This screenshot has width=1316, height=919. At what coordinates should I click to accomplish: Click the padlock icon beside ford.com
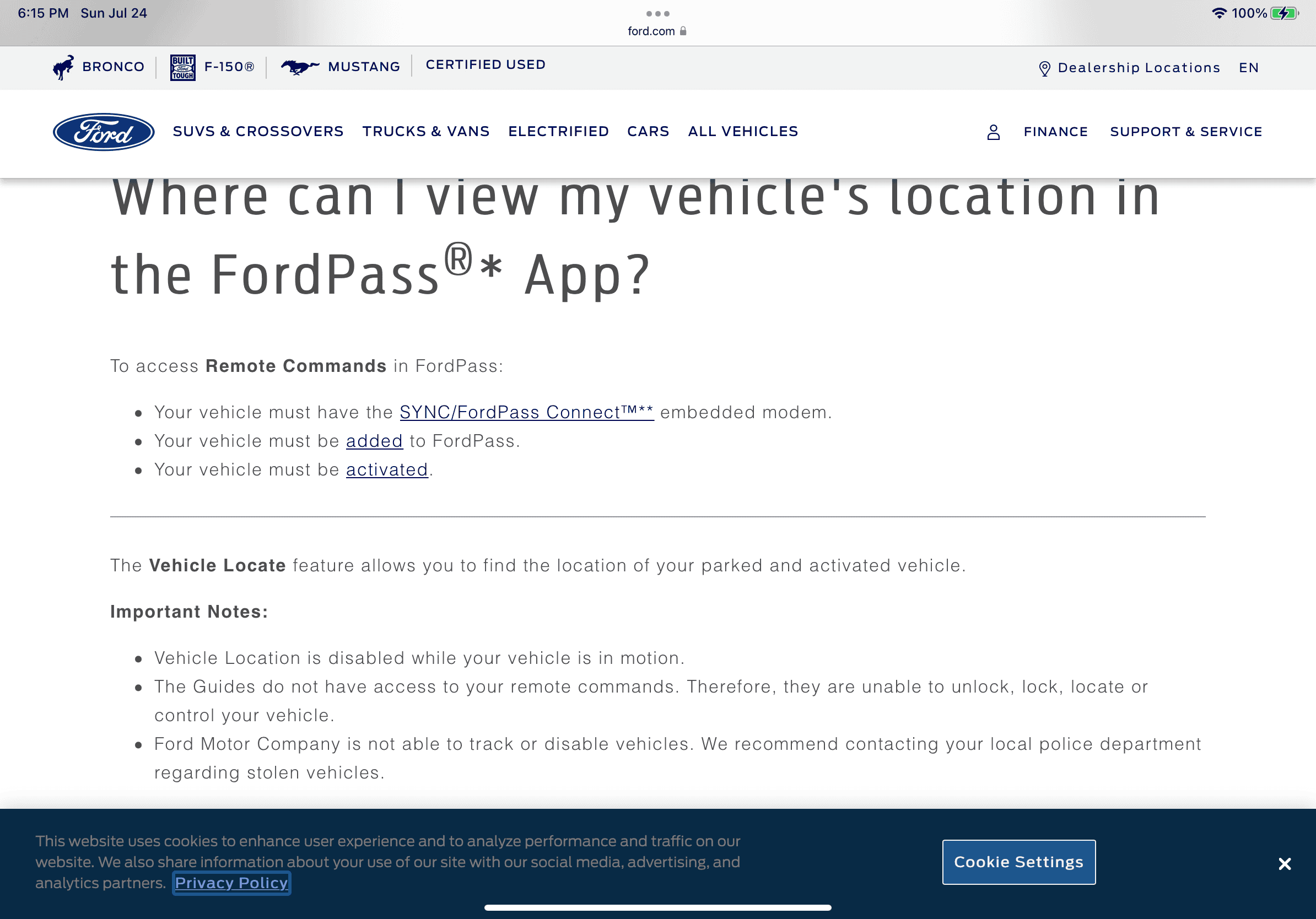coord(682,30)
